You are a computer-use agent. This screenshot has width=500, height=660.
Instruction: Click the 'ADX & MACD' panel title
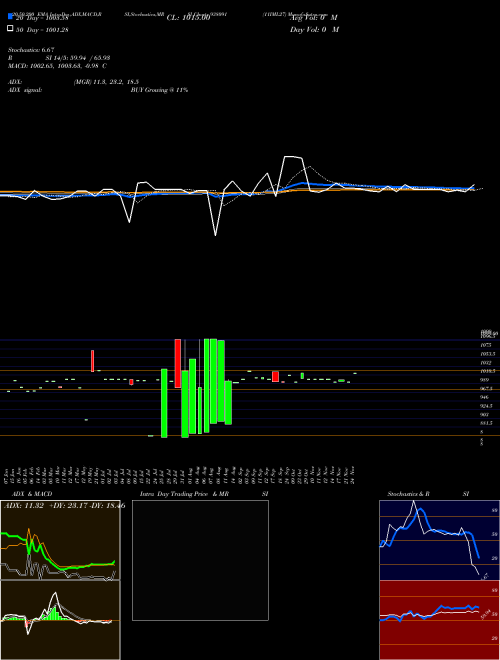pyautogui.click(x=32, y=494)
